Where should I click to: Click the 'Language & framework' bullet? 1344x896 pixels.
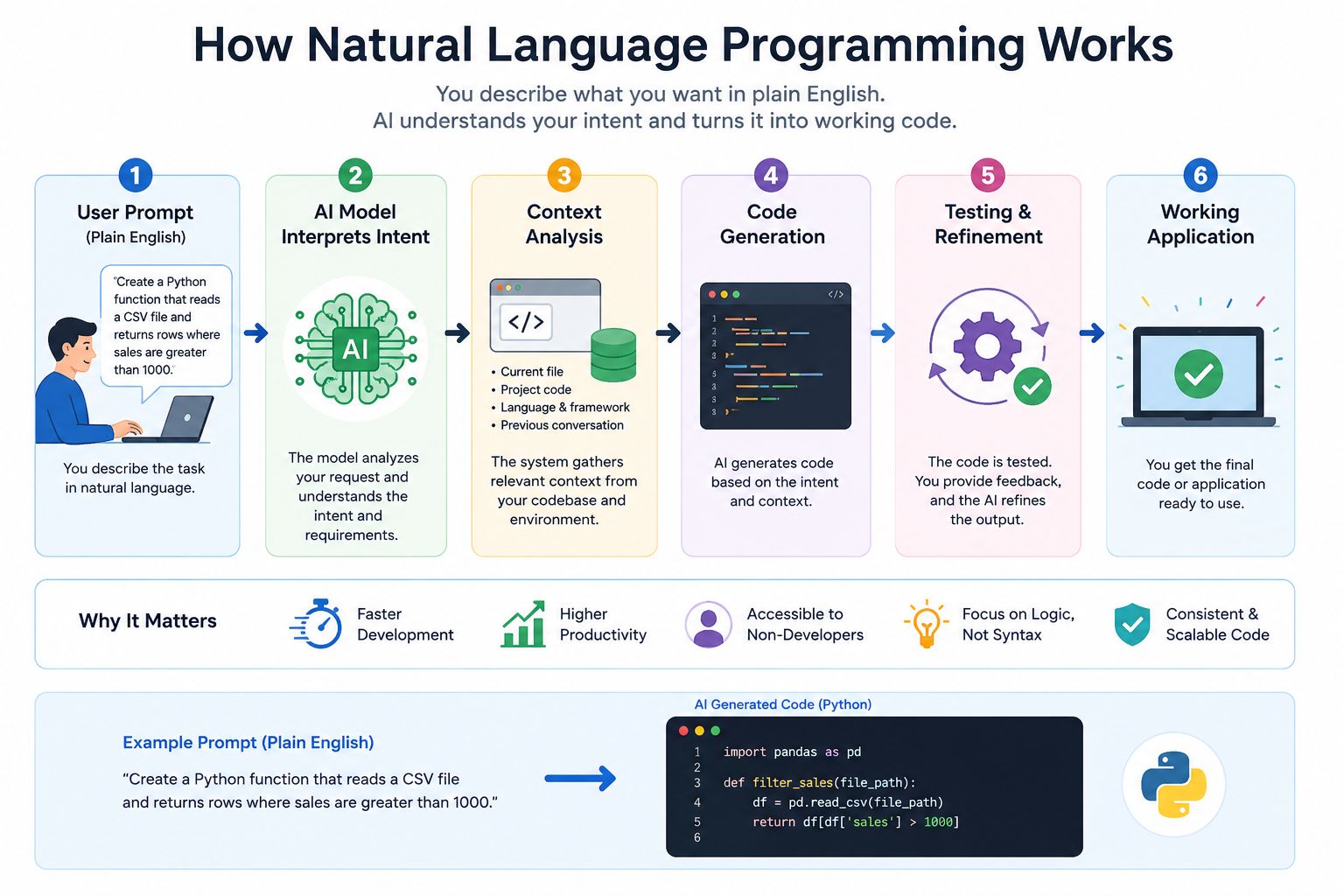pos(560,408)
